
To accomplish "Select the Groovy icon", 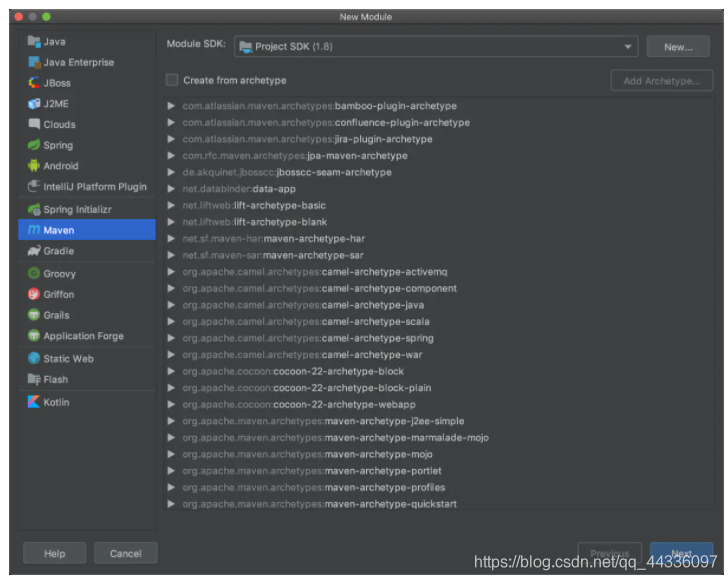I will [x=34, y=273].
